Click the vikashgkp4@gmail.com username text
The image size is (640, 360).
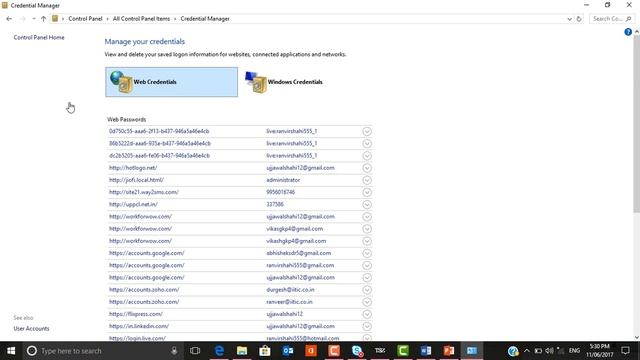point(296,241)
